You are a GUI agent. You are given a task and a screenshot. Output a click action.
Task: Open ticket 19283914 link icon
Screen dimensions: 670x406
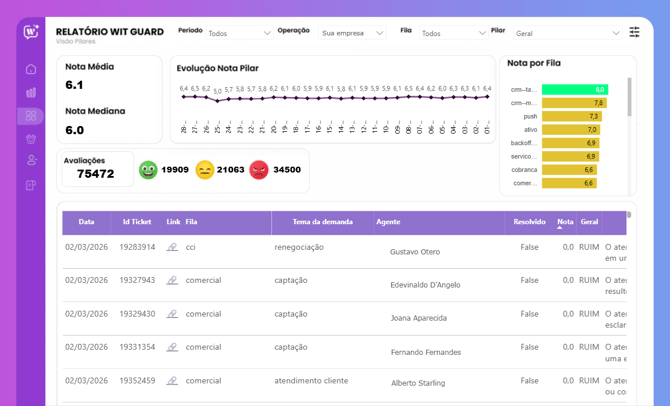tap(172, 247)
